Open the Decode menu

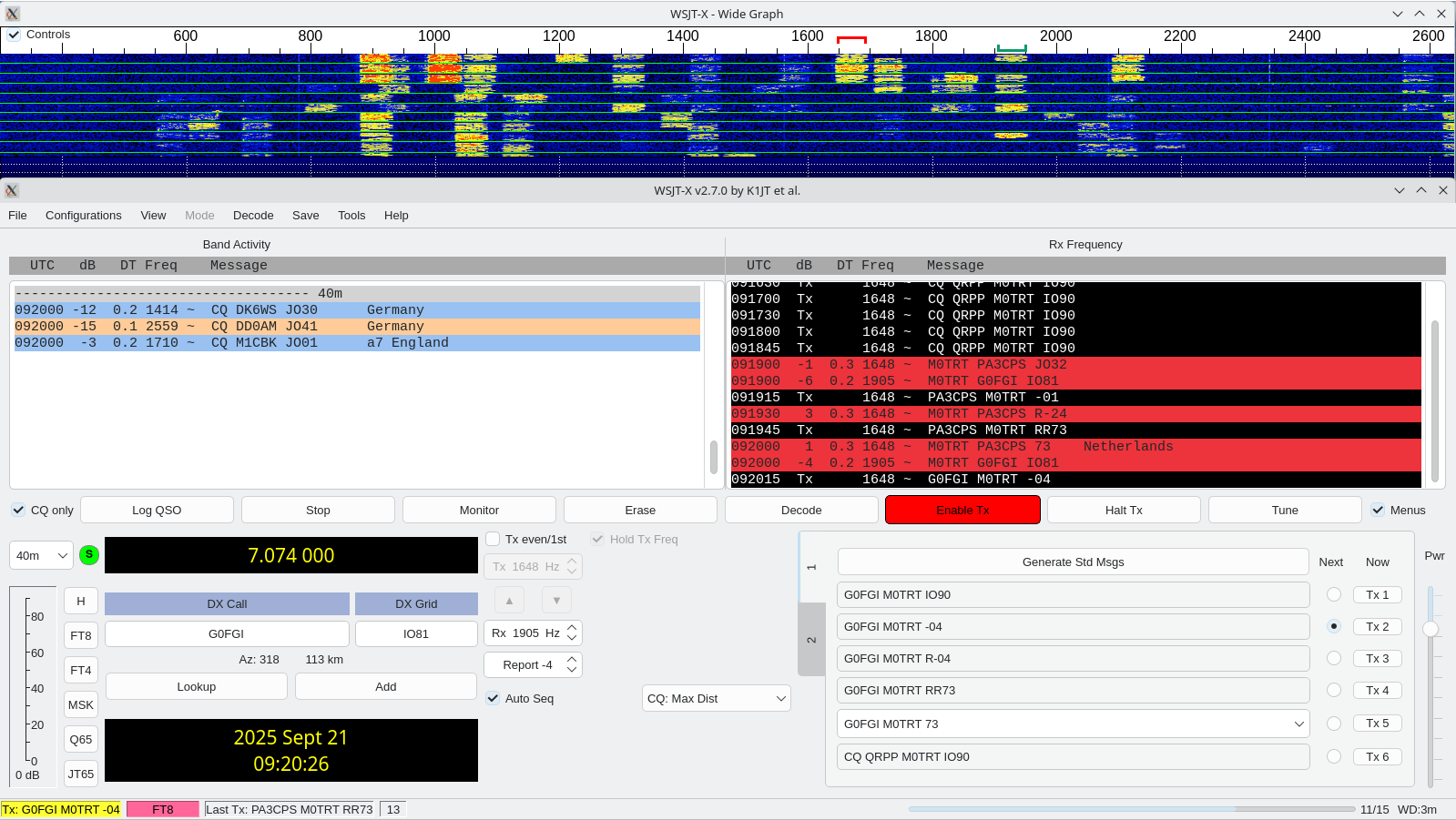coord(253,215)
